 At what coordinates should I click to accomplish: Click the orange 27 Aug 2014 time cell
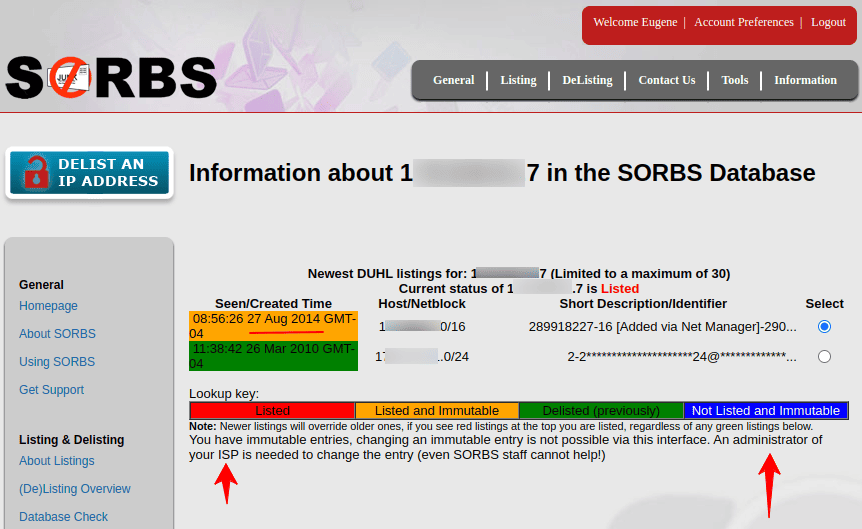point(273,326)
